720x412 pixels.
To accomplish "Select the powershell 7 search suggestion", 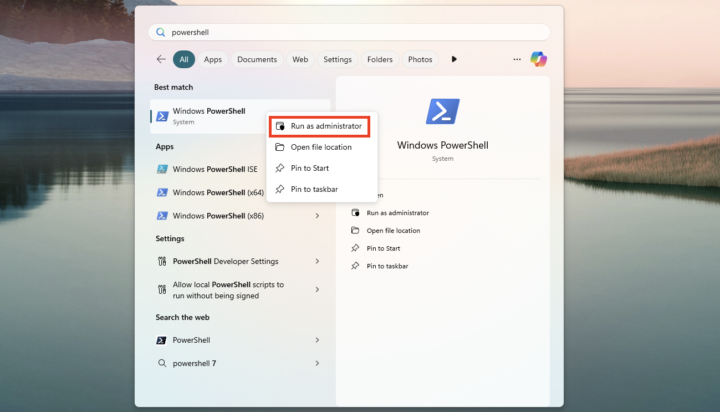I will coord(240,363).
